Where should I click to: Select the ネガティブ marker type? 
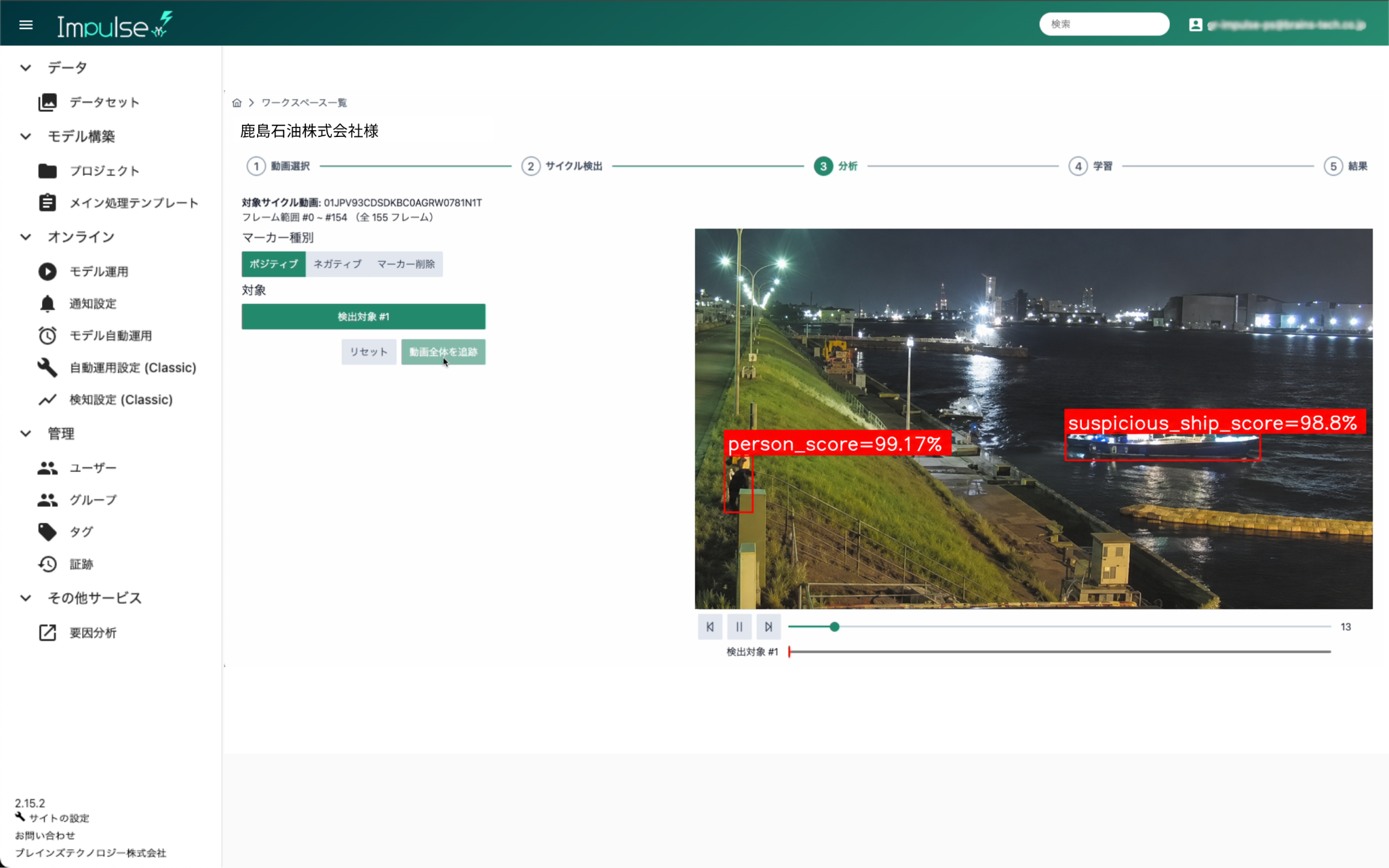coord(337,264)
